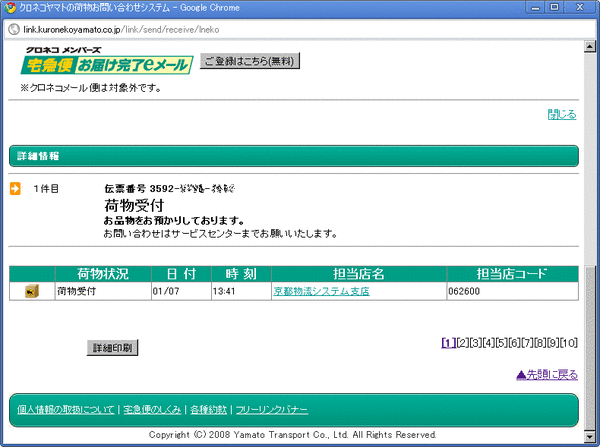Click the 荷物受付 status cell in table
600x447 pixels.
pyautogui.click(x=103, y=291)
